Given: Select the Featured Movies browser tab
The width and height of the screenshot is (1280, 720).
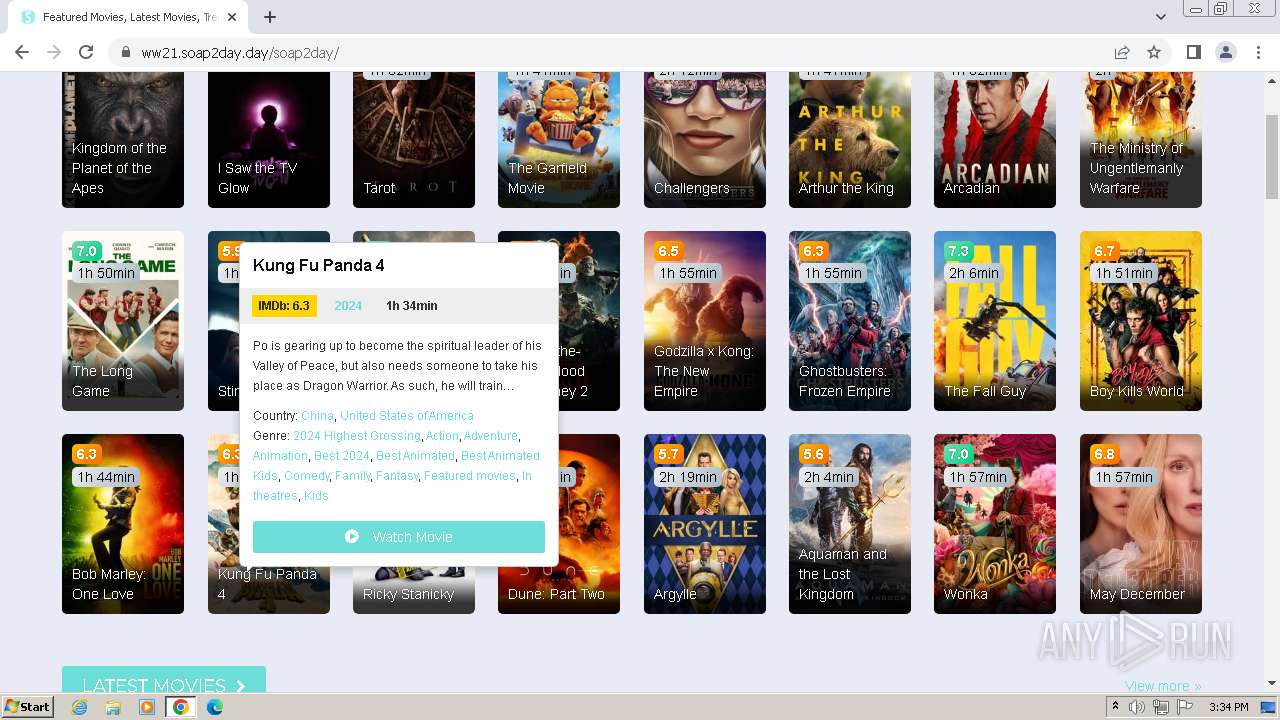Looking at the screenshot, I should click(130, 17).
